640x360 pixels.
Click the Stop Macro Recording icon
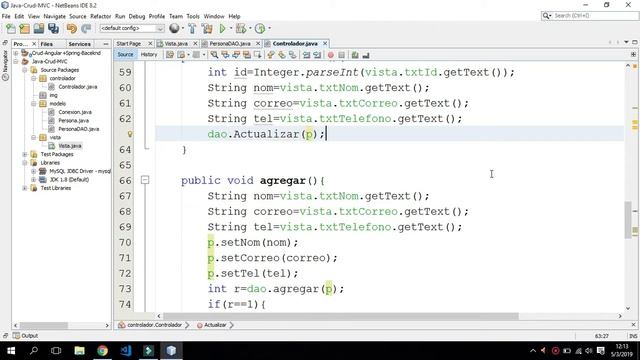(x=342, y=55)
